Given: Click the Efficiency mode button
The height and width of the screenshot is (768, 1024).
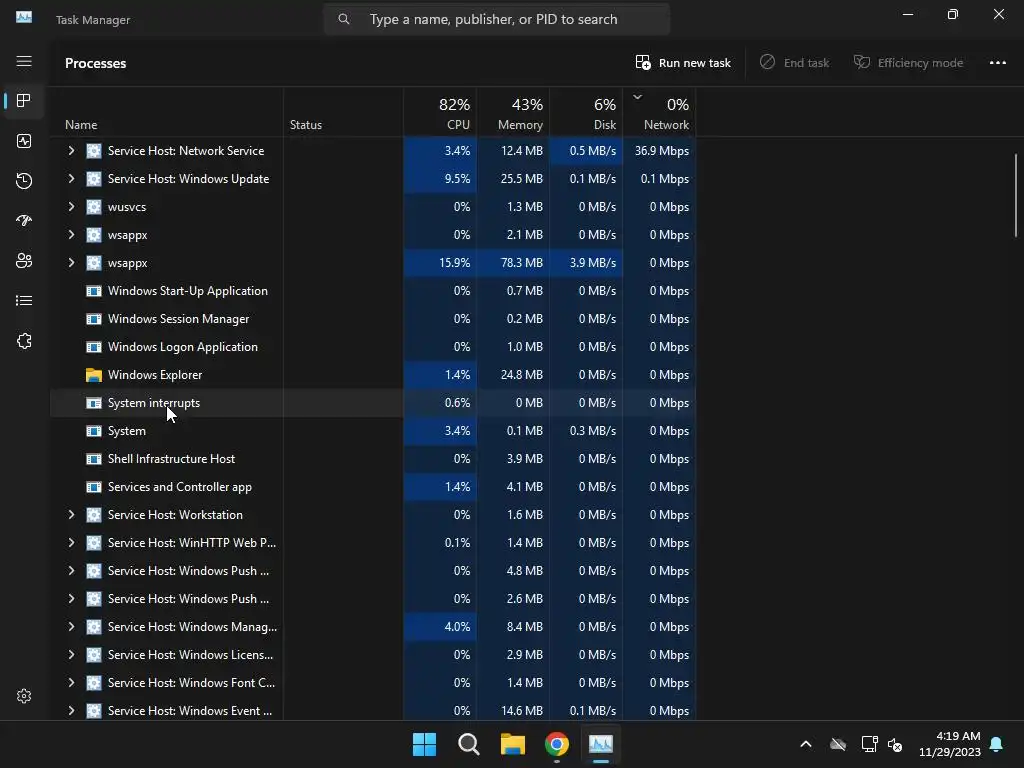Looking at the screenshot, I should 908,63.
